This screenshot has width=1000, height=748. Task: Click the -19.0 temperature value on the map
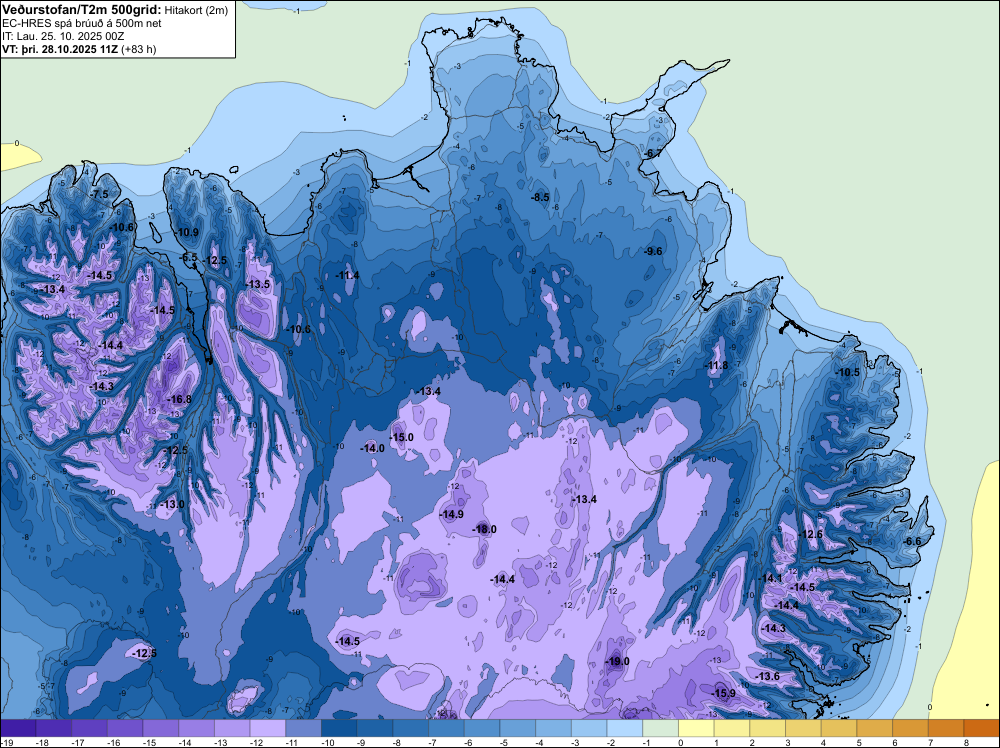point(617,661)
